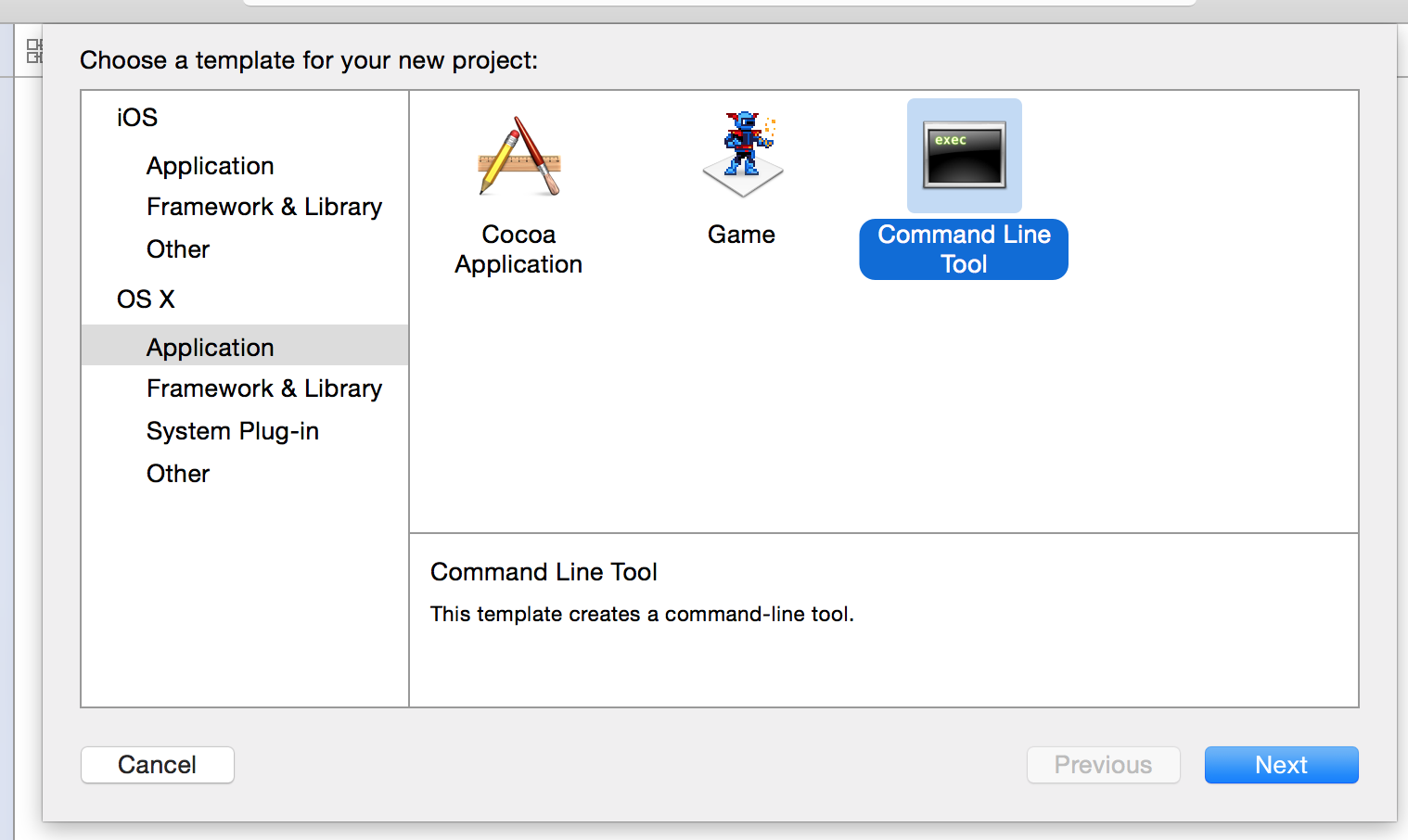Select Application under OS X
This screenshot has height=840, width=1408.
pyautogui.click(x=211, y=348)
